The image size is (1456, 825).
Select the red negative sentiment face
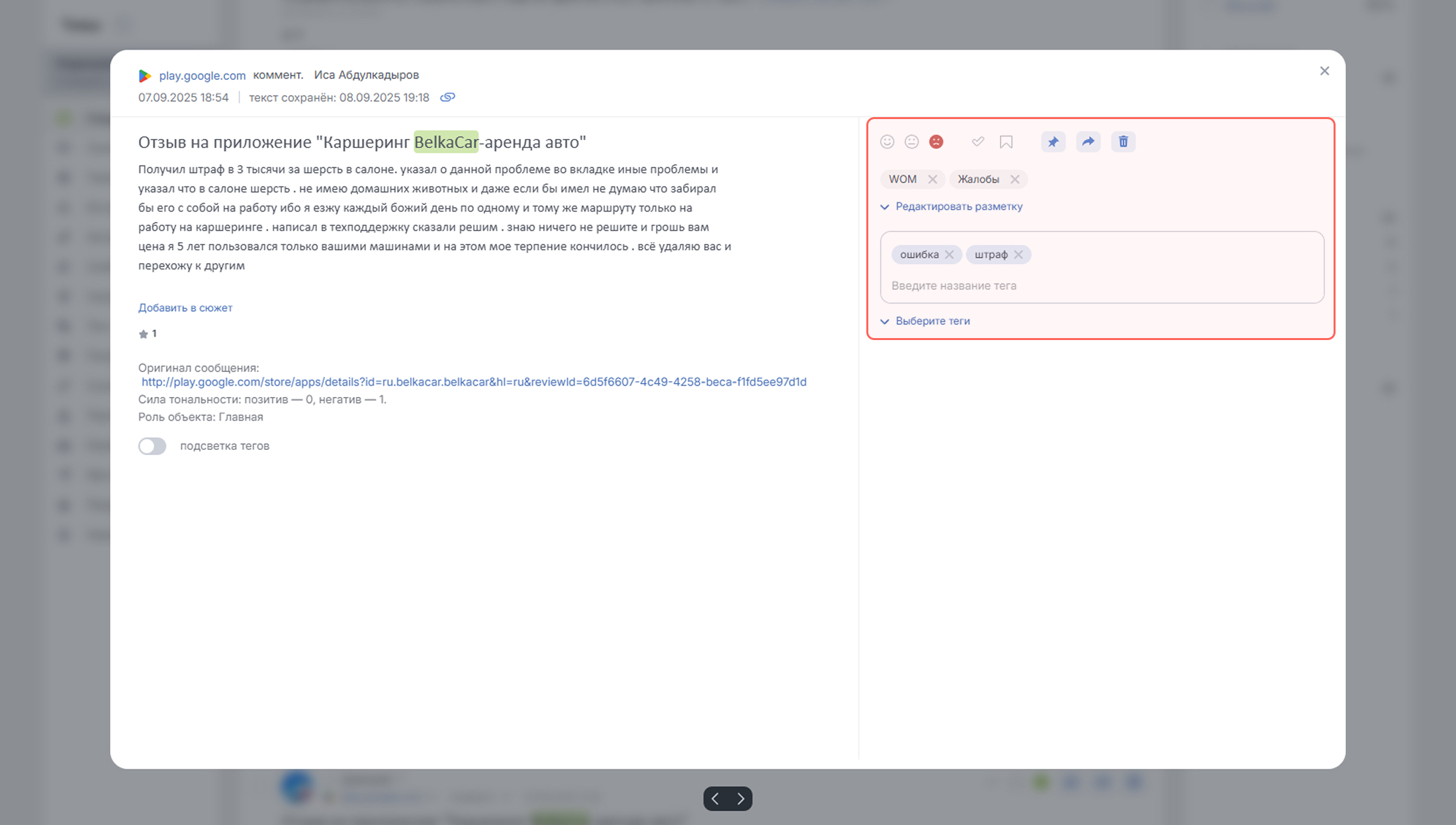(x=936, y=142)
